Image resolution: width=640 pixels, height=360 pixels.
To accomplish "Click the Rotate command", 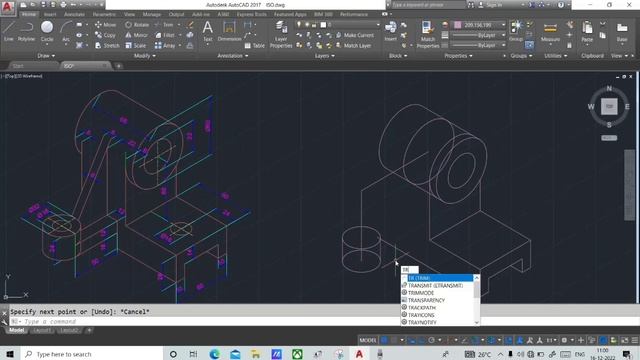I will [137, 24].
